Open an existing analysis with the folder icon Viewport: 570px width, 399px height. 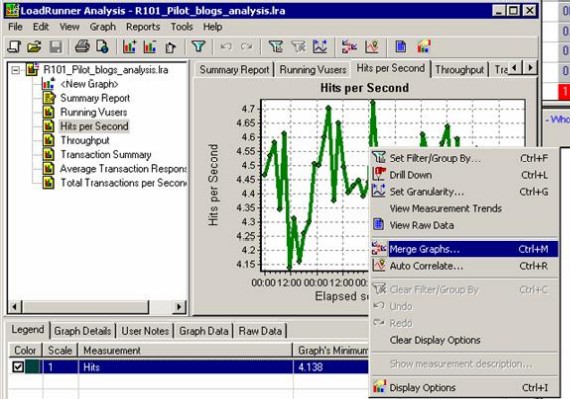point(35,47)
